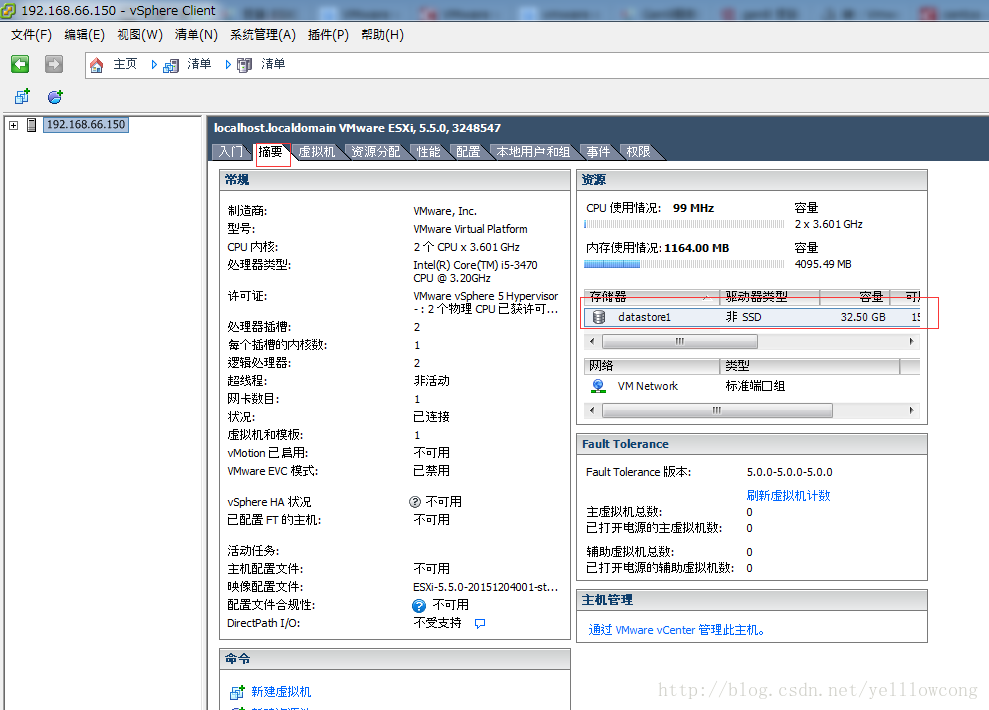This screenshot has width=989, height=710.
Task: Click the storage 容量 column header
Action: click(x=855, y=297)
